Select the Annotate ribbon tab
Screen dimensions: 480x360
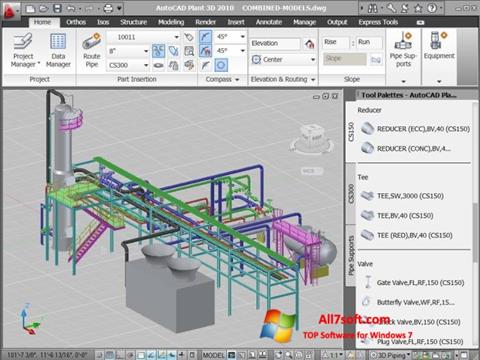pyautogui.click(x=269, y=22)
